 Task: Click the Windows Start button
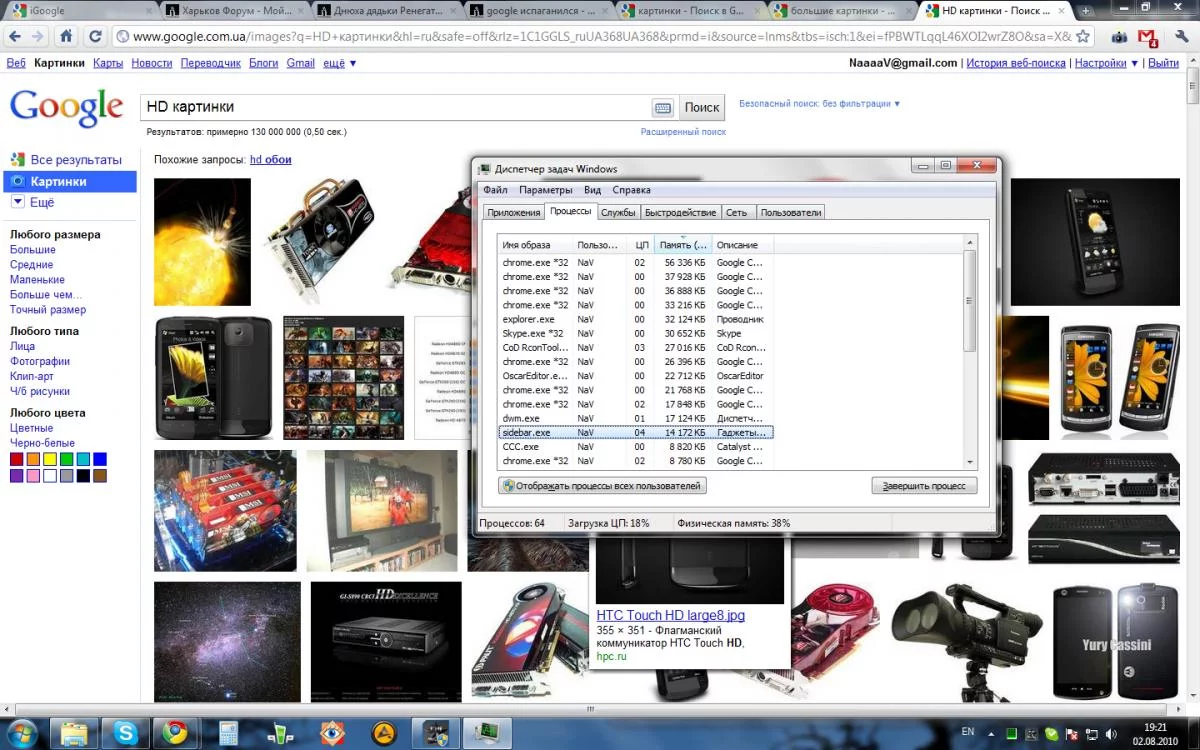click(x=22, y=733)
